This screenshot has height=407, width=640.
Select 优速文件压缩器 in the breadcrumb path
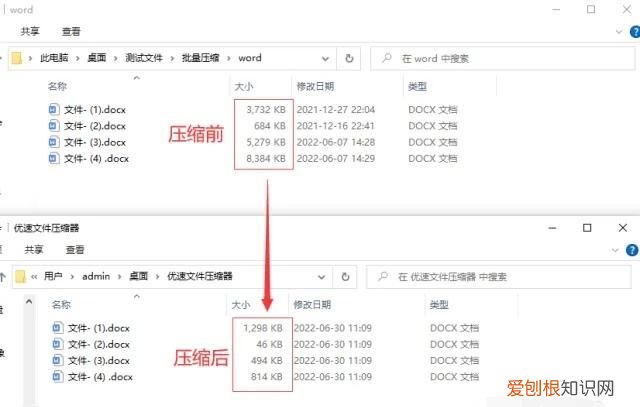(200, 276)
